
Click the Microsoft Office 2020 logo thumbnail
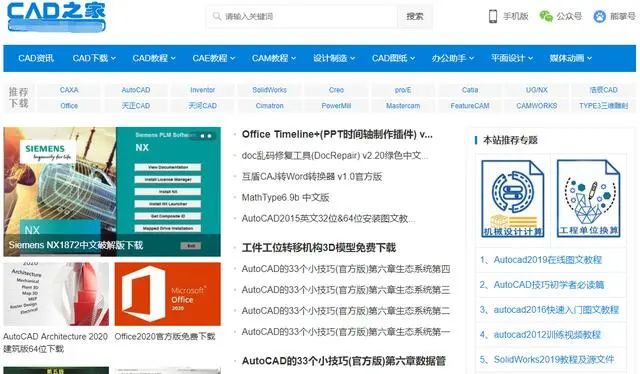pos(167,294)
